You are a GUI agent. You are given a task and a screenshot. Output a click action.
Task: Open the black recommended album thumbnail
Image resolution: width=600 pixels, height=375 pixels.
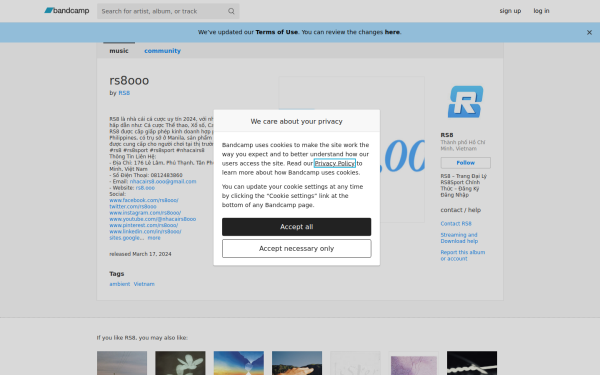click(472, 363)
